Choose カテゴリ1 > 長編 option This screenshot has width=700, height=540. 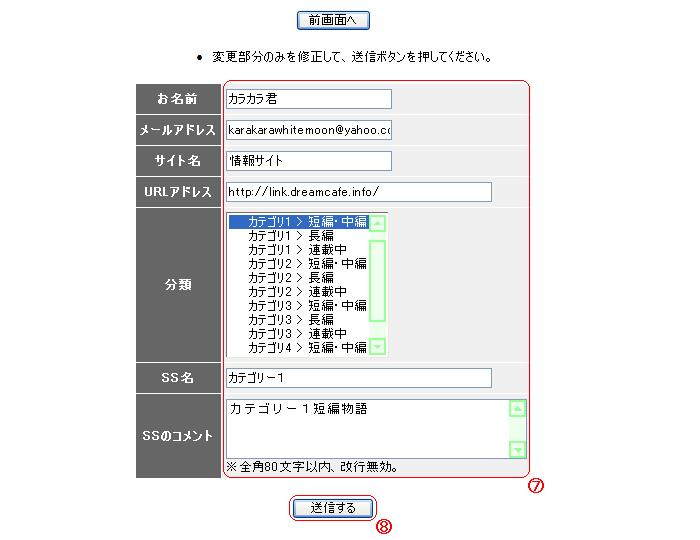pyautogui.click(x=299, y=236)
